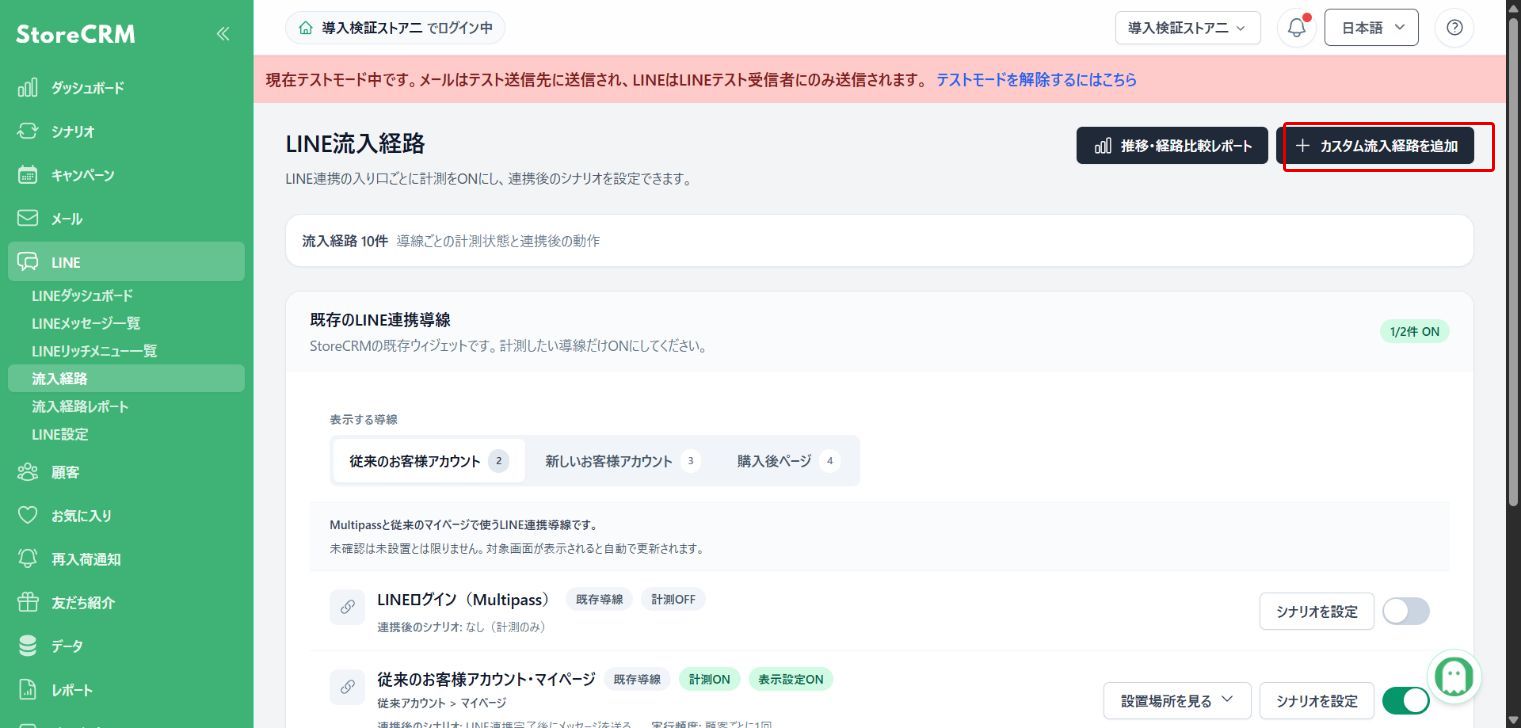Click the 友だち紹介 gift icon
Screen dimensions: 1521x728
coord(28,603)
